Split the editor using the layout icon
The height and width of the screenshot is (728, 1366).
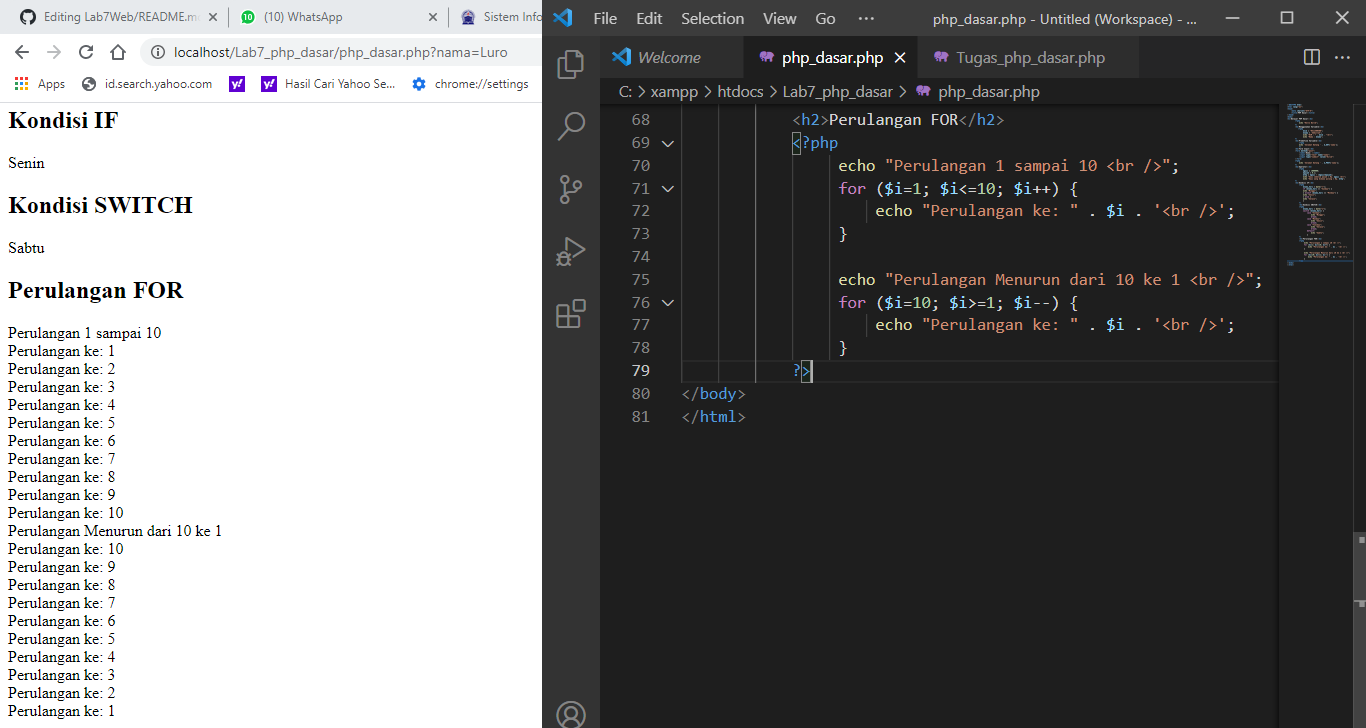pyautogui.click(x=1311, y=57)
